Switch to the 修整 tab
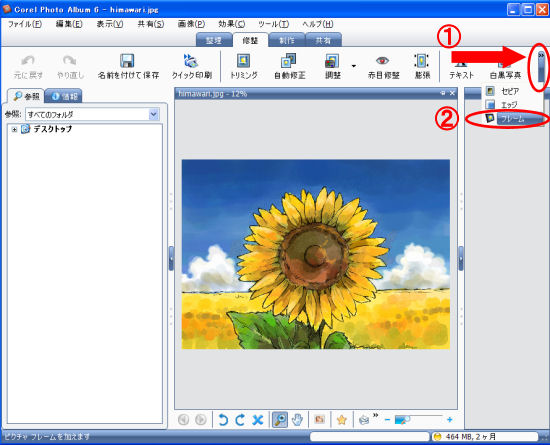This screenshot has width=550, height=445. point(250,40)
